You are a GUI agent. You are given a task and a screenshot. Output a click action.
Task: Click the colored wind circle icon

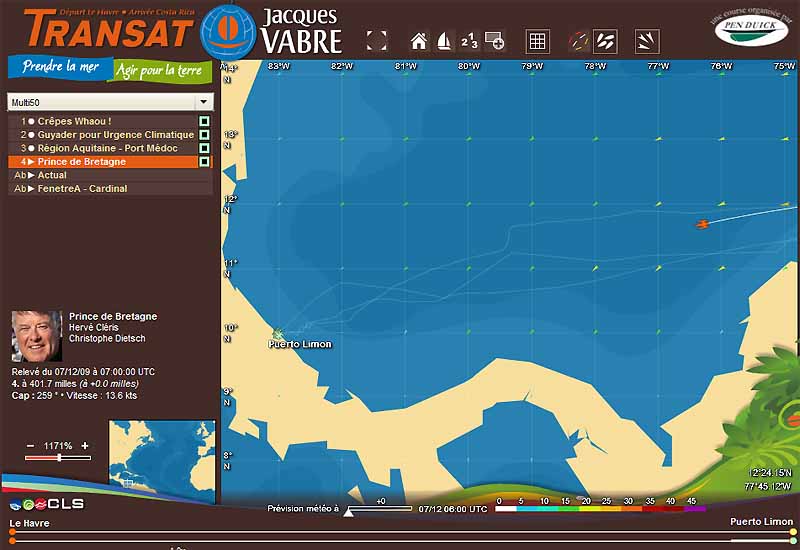pos(579,41)
